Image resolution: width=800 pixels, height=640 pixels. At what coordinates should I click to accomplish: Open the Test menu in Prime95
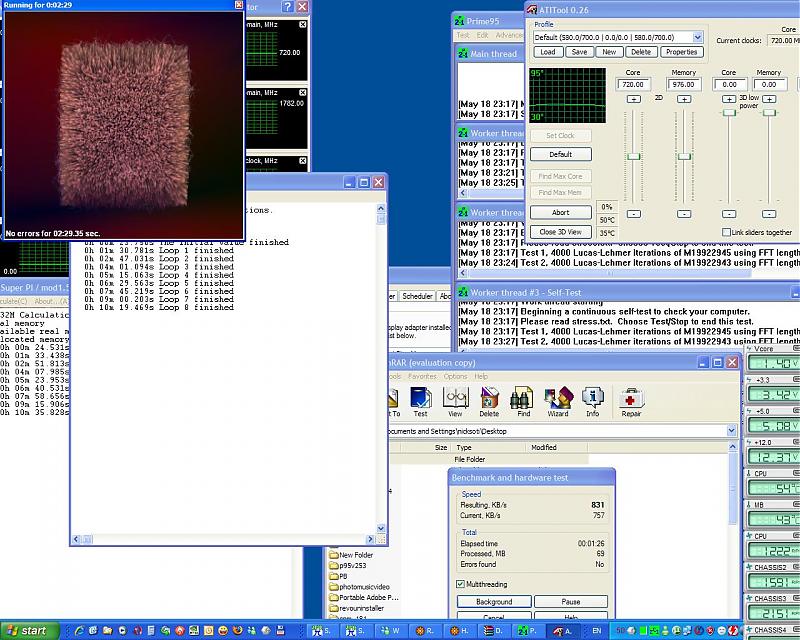point(463,35)
